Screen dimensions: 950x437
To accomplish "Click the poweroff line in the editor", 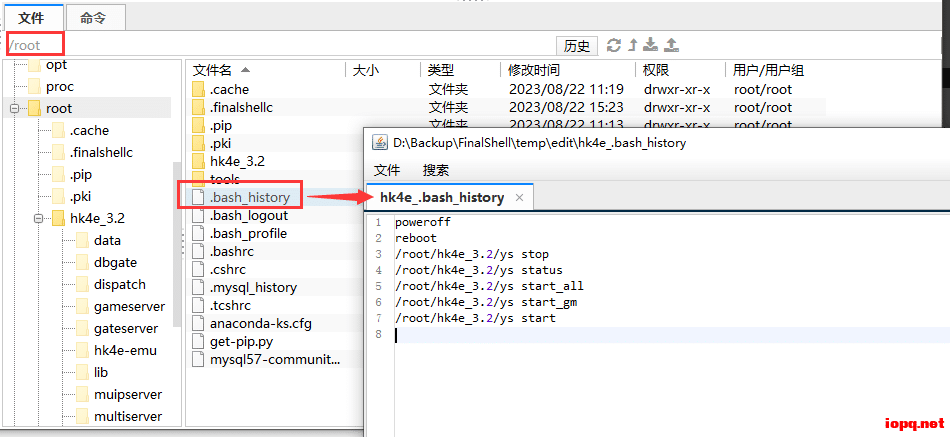I will click(423, 222).
